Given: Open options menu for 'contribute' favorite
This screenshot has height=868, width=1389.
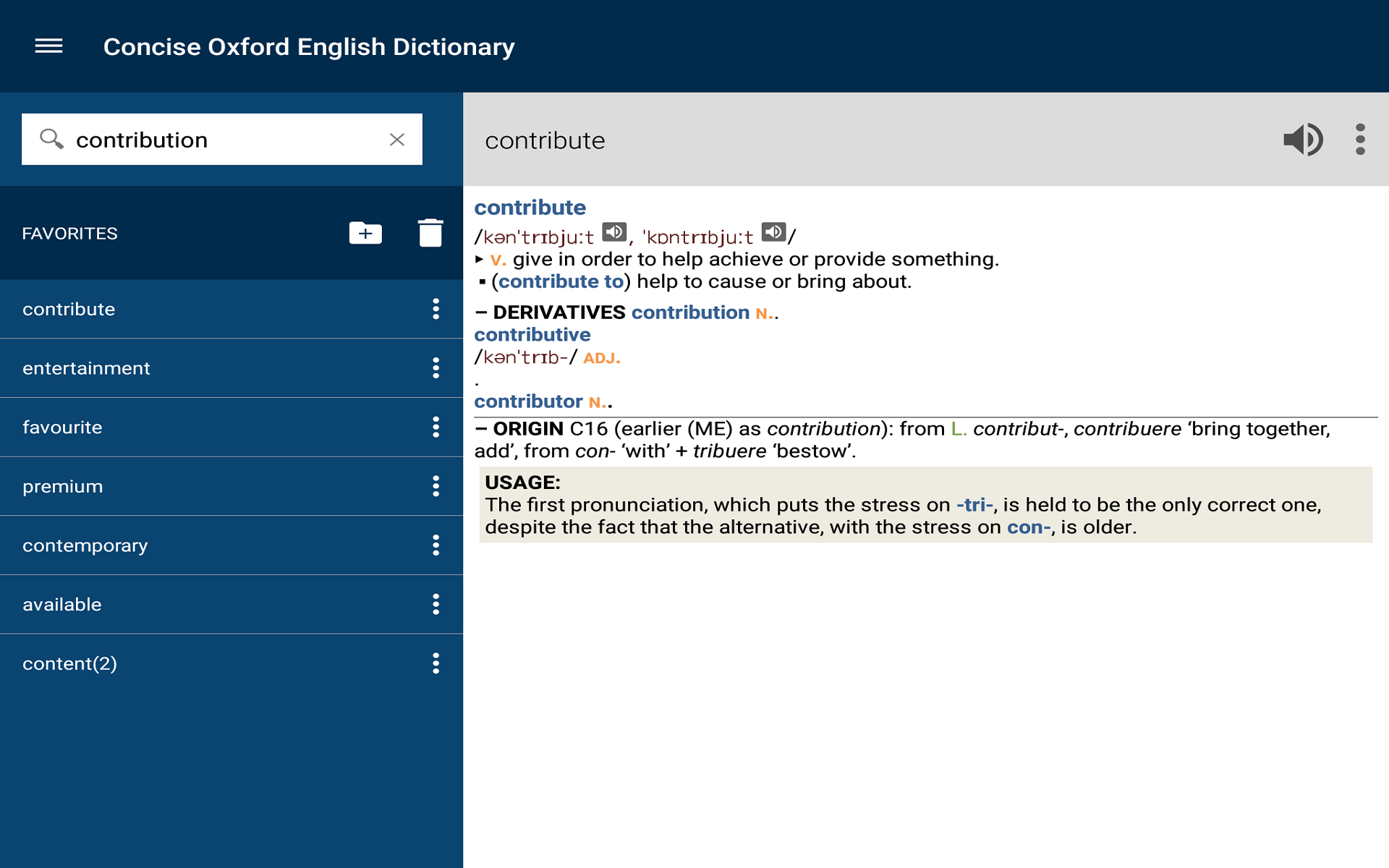Looking at the screenshot, I should 436,309.
